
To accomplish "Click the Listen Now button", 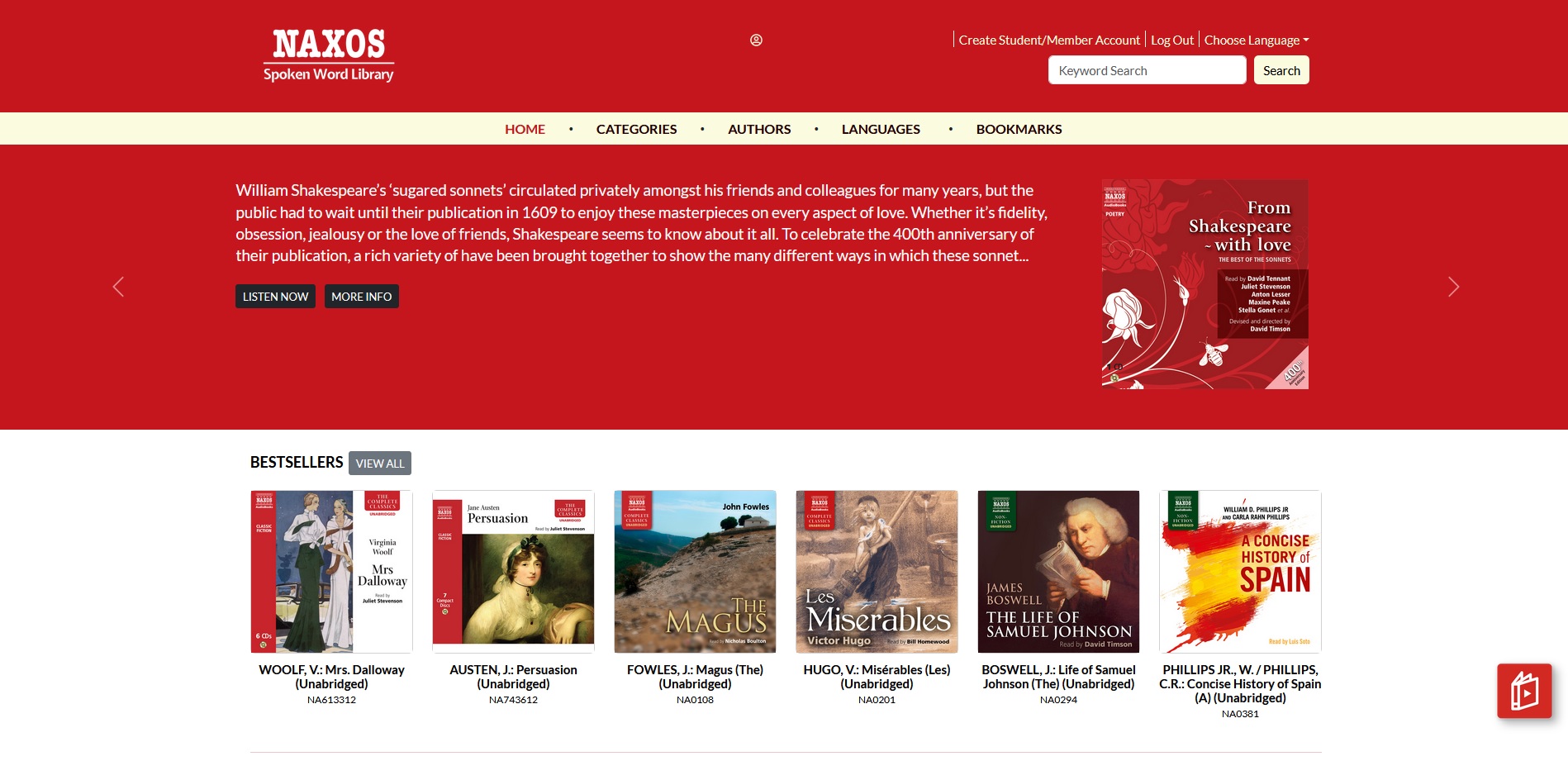I will pos(275,297).
